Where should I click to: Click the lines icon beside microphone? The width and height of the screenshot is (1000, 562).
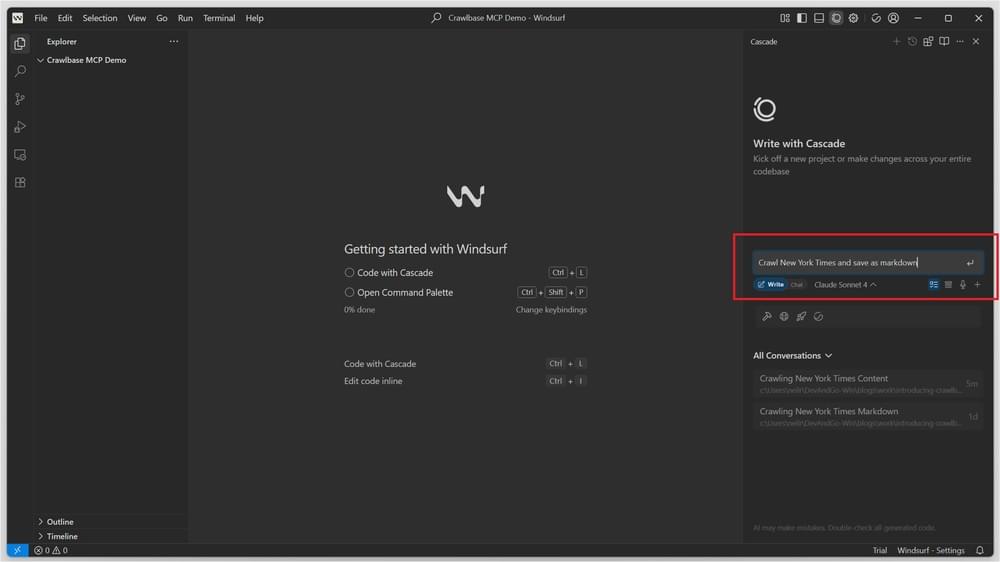coord(948,285)
